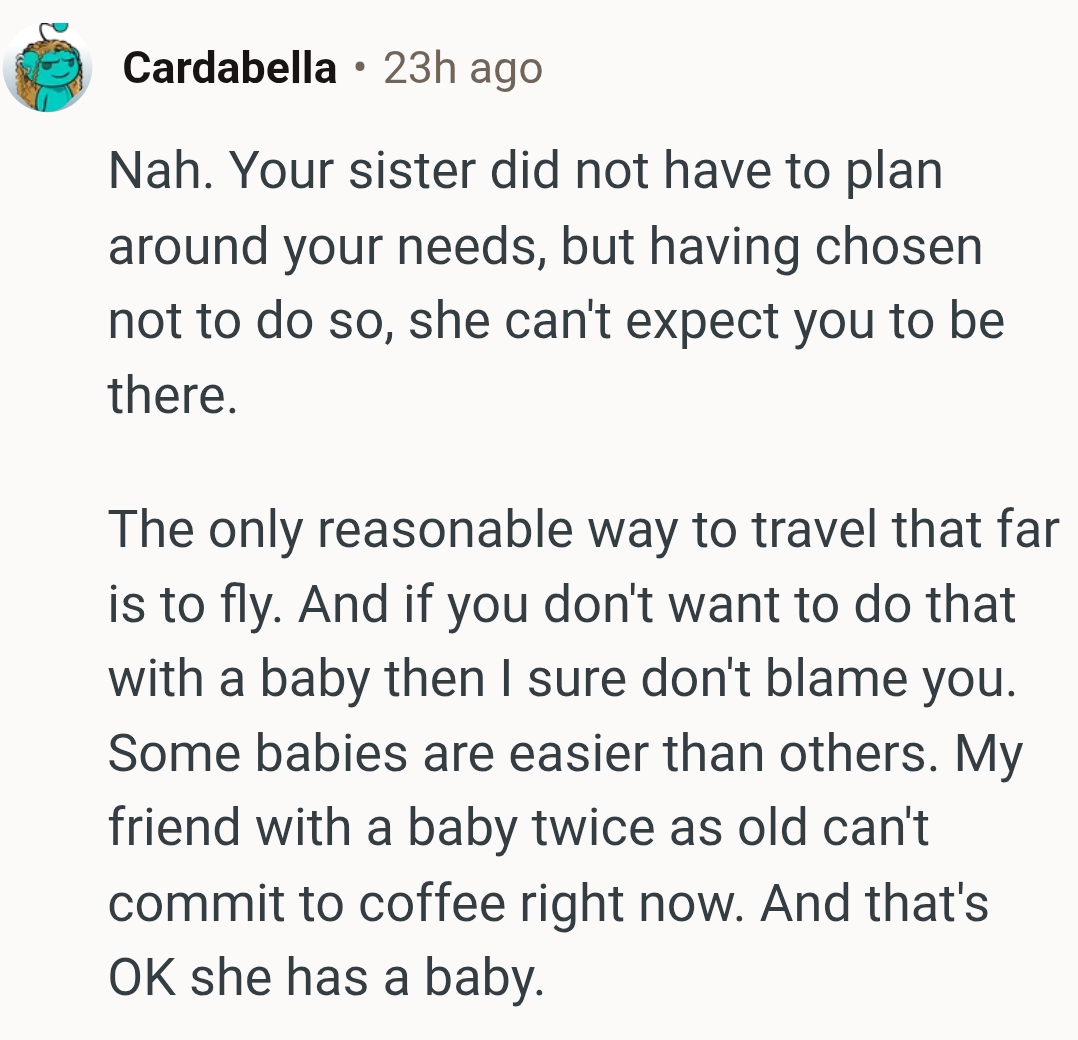This screenshot has height=1040, width=1078.
Task: Click the line "around your needs, but having chosen"
Action: point(545,246)
